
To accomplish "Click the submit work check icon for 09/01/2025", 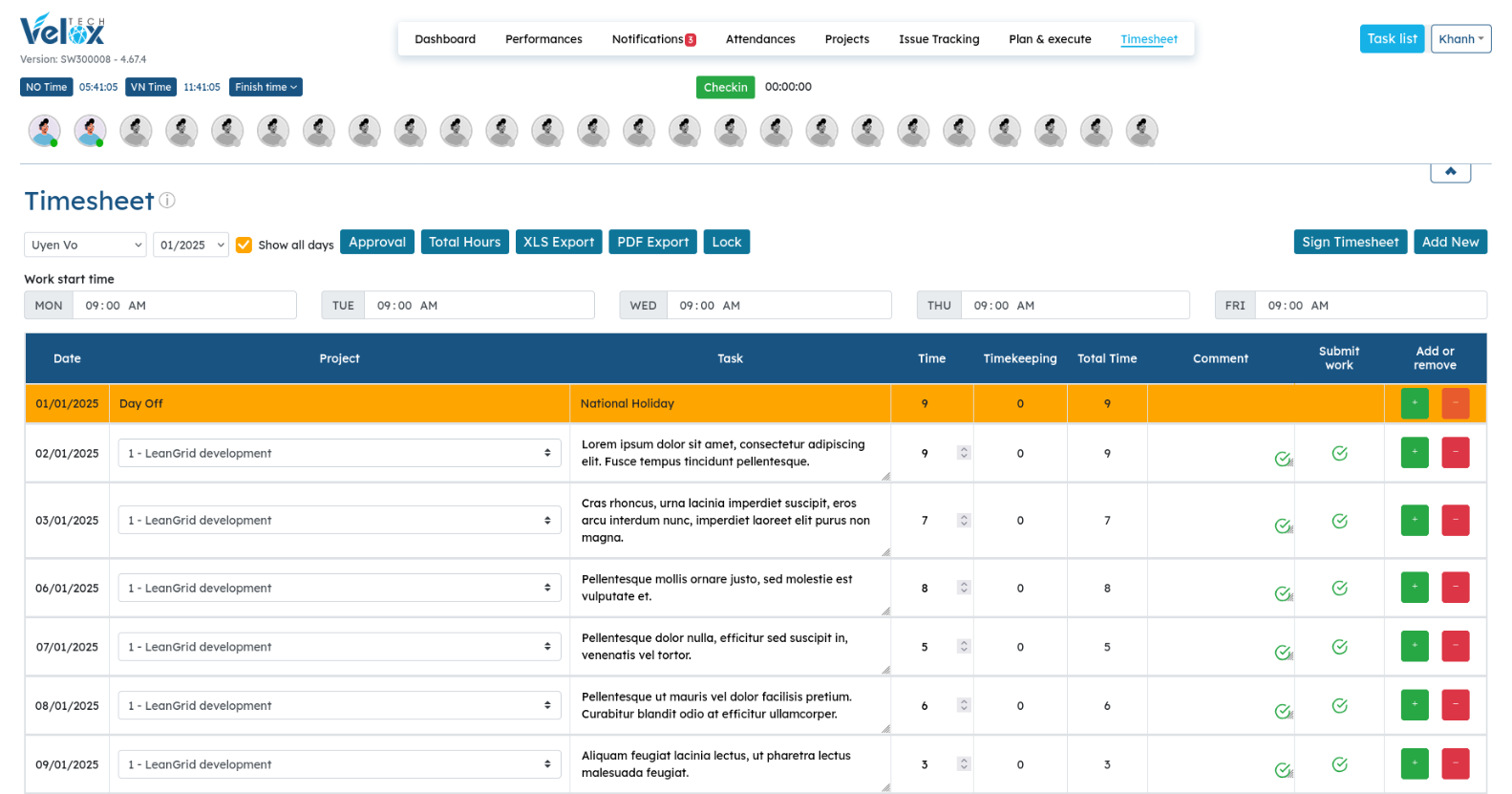I will click(1339, 764).
